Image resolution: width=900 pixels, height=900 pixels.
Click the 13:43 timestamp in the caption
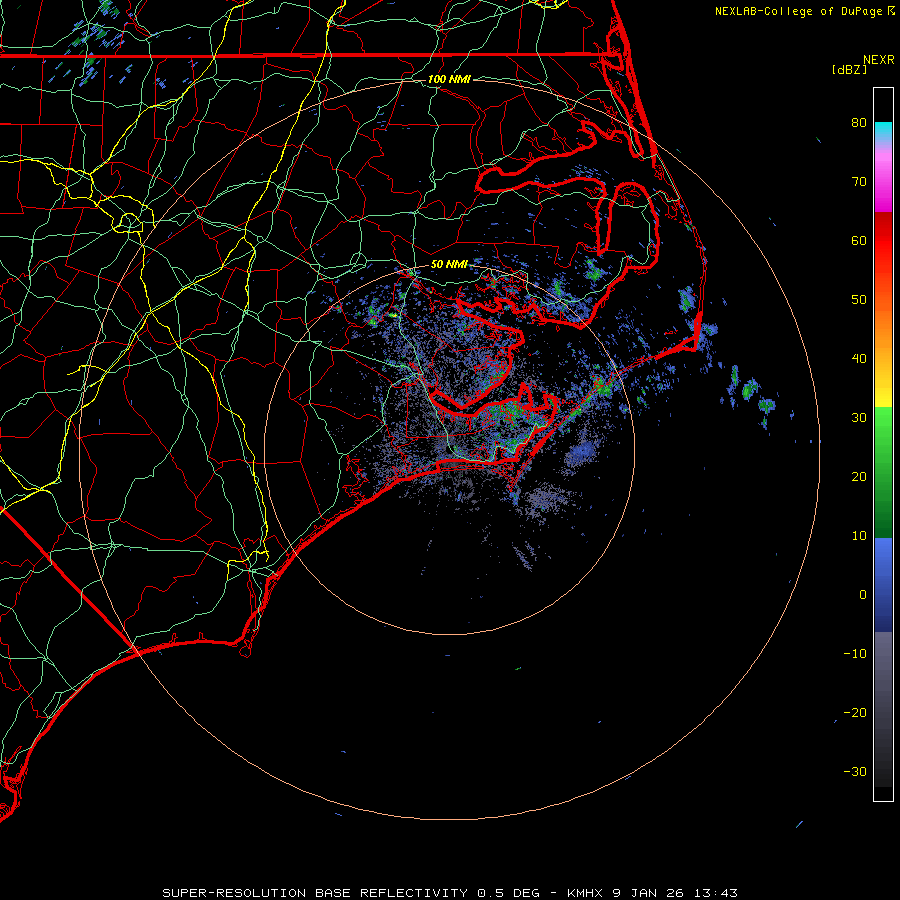[715, 893]
